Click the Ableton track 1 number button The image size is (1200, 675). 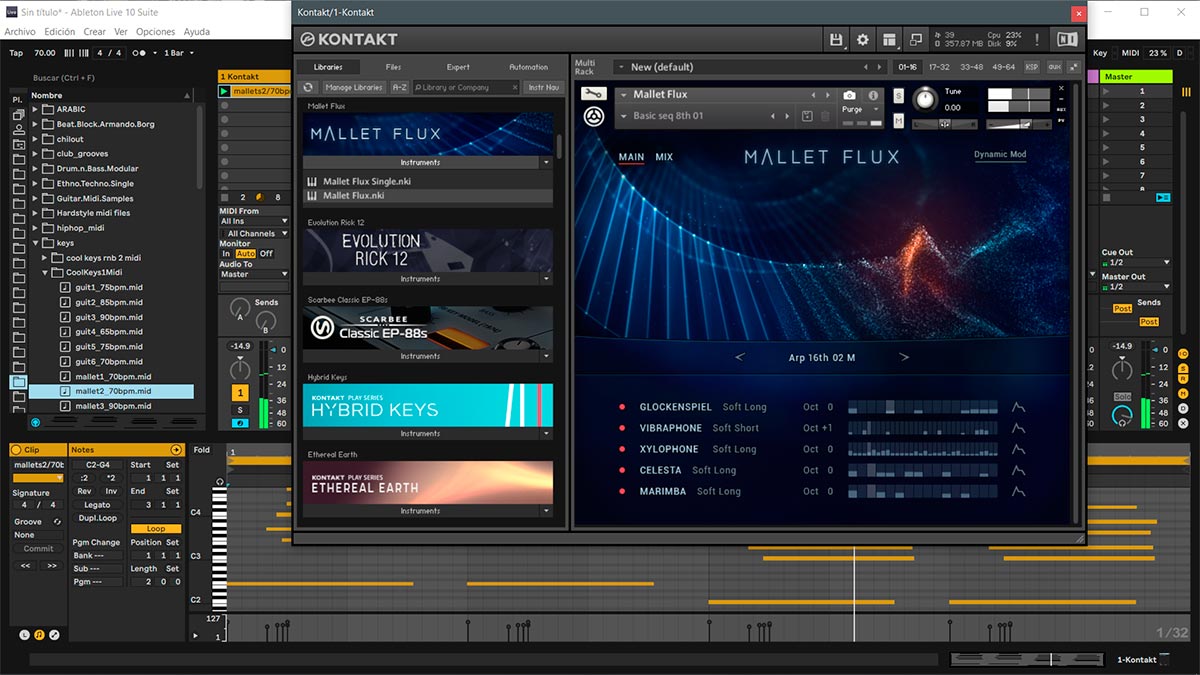pyautogui.click(x=240, y=393)
